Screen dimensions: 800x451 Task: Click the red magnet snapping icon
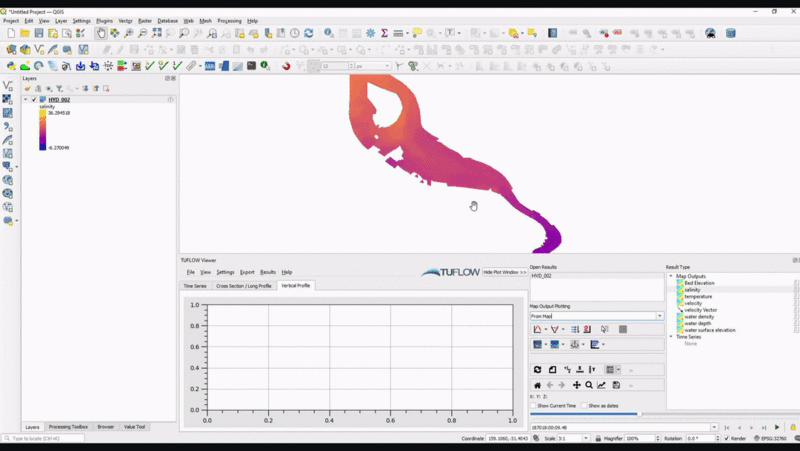[x=286, y=66]
